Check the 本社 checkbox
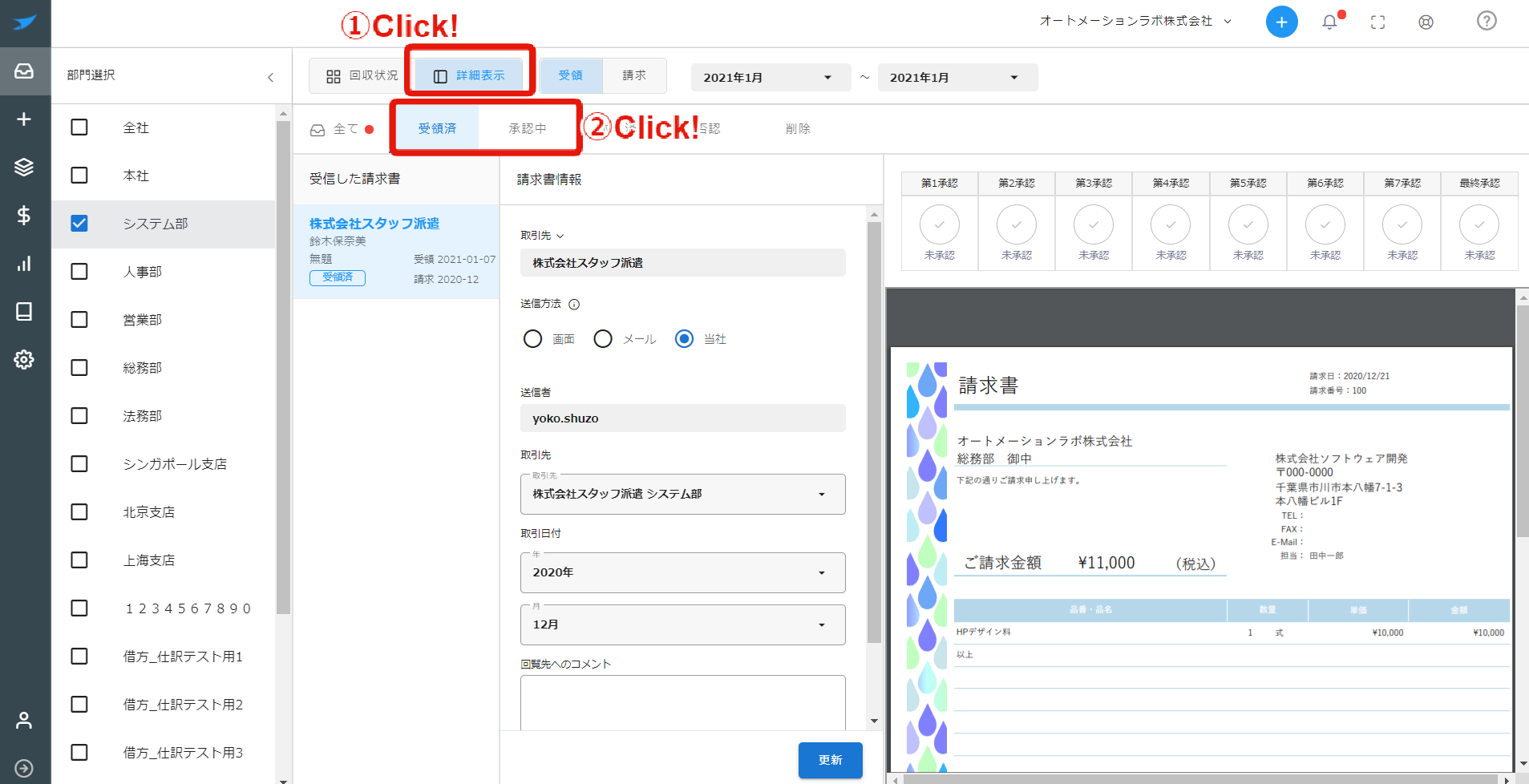This screenshot has width=1529, height=784. [79, 175]
